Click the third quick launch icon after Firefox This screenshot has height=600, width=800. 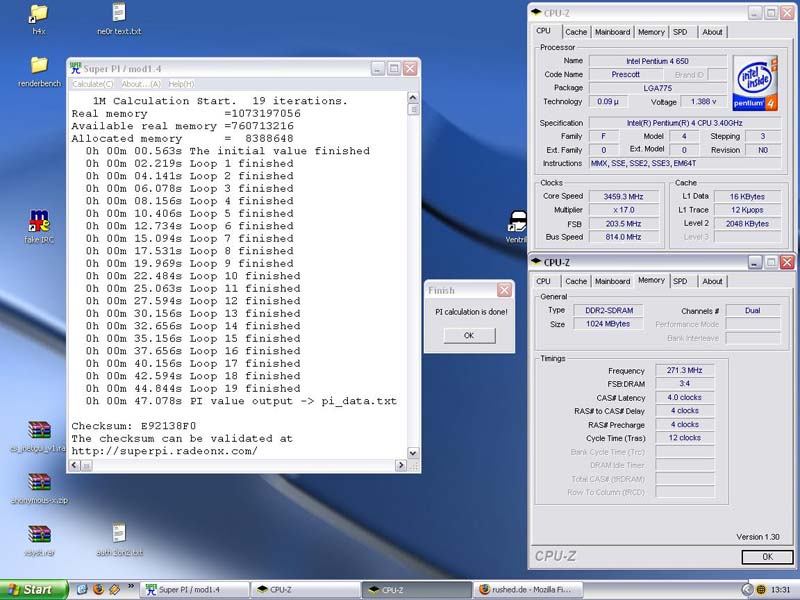115,590
